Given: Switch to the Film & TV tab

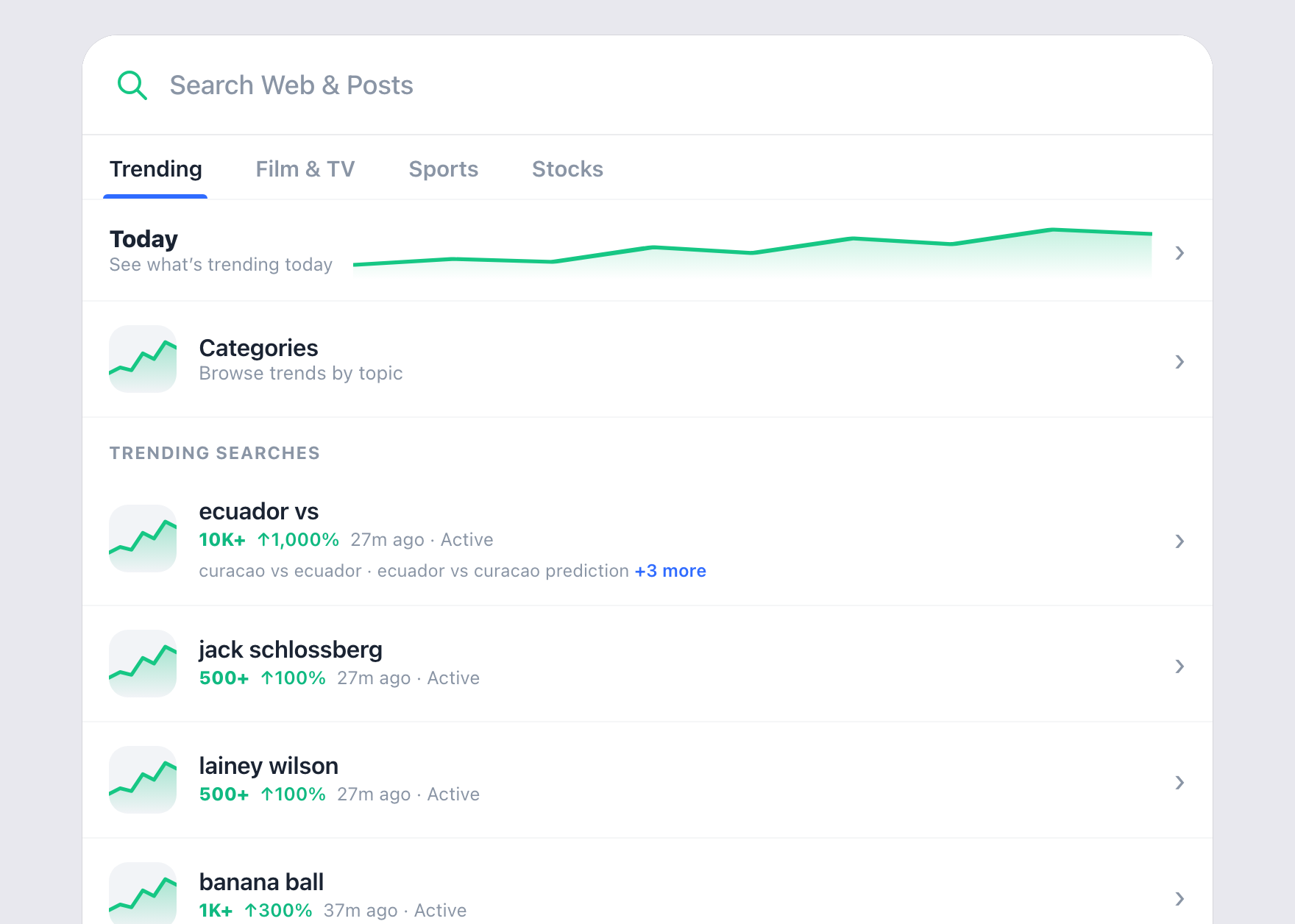Looking at the screenshot, I should 305,169.
